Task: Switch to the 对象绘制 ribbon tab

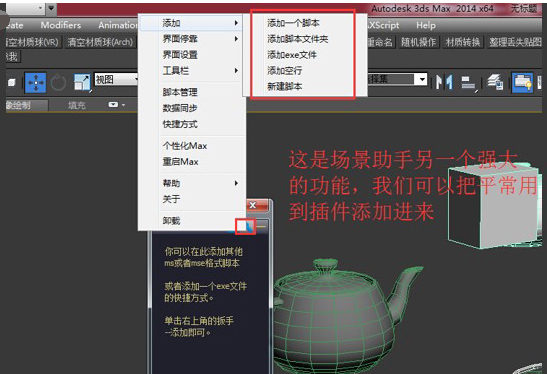Action: (27, 105)
